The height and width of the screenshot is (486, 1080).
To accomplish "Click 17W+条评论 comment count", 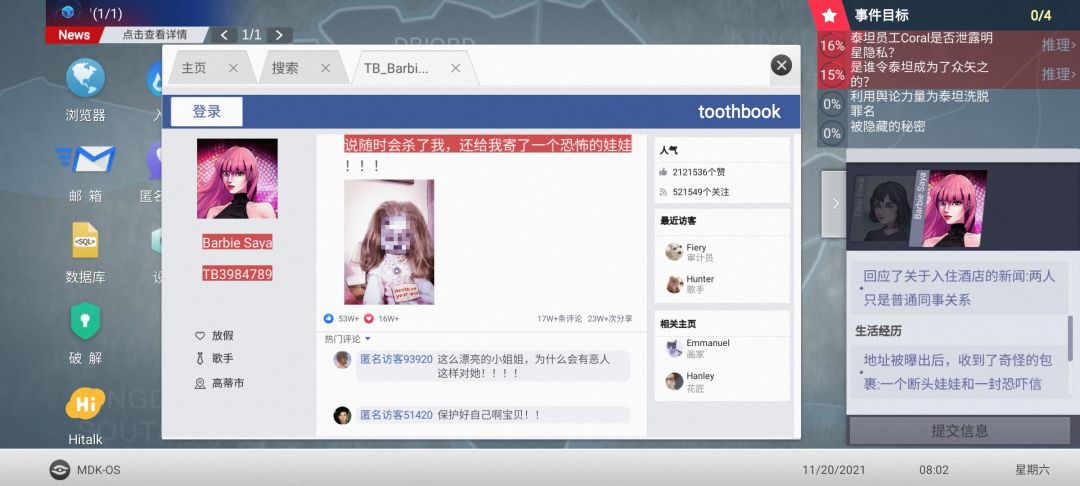I will click(559, 319).
